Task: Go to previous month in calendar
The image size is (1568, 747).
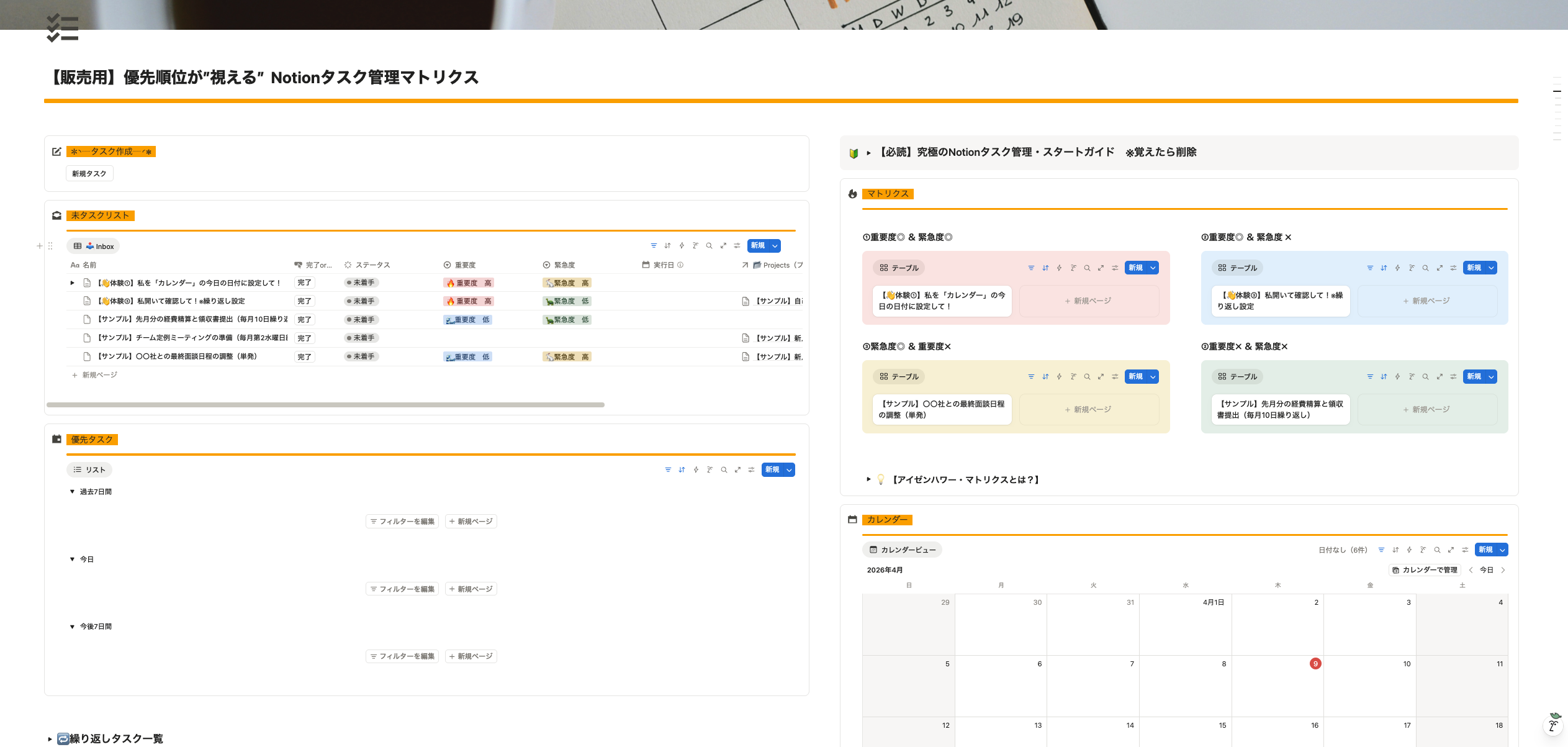Action: (x=1471, y=570)
